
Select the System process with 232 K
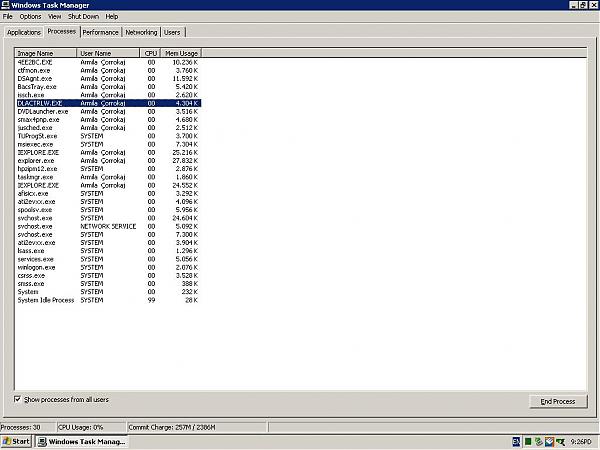point(109,292)
